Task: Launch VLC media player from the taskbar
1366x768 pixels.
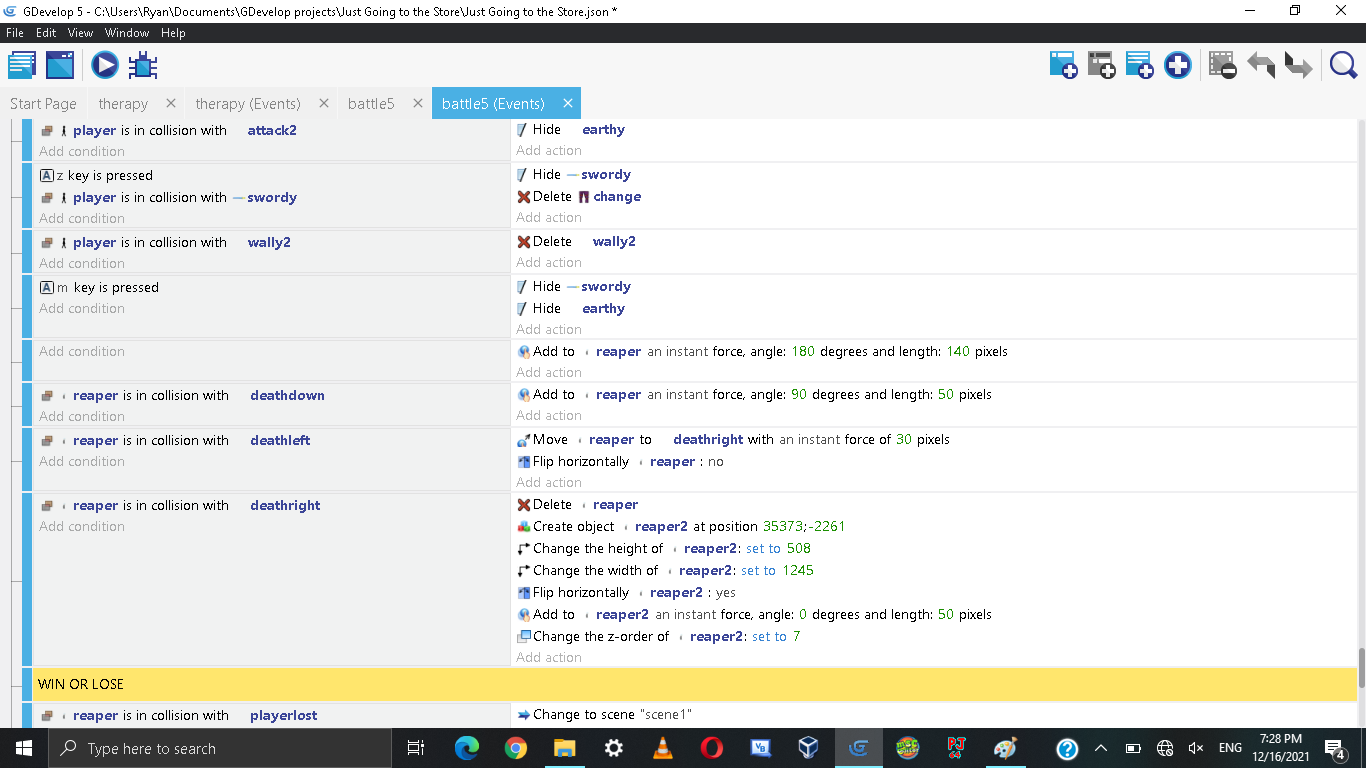Action: point(663,748)
